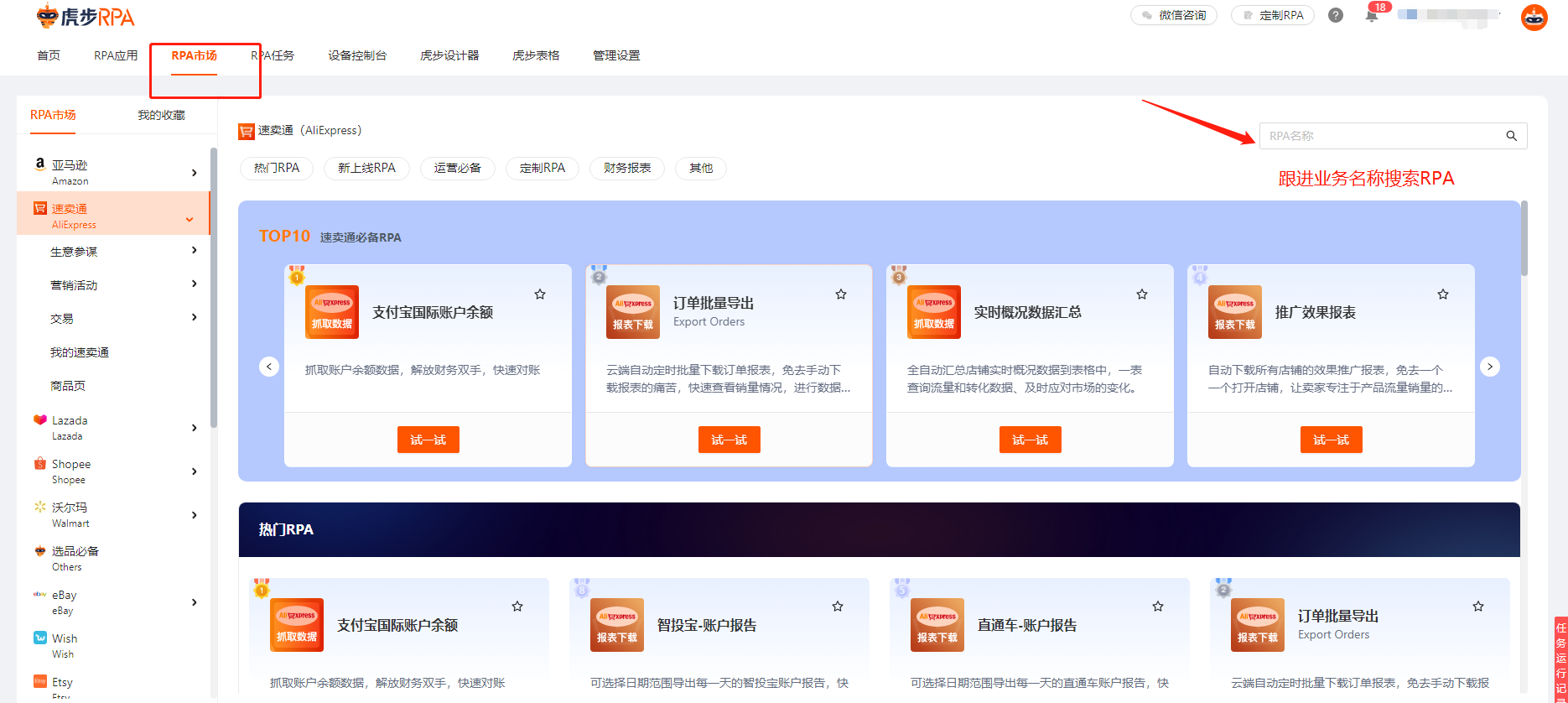The image size is (1568, 703).
Task: Open the RPA任务 tab
Action: (273, 55)
